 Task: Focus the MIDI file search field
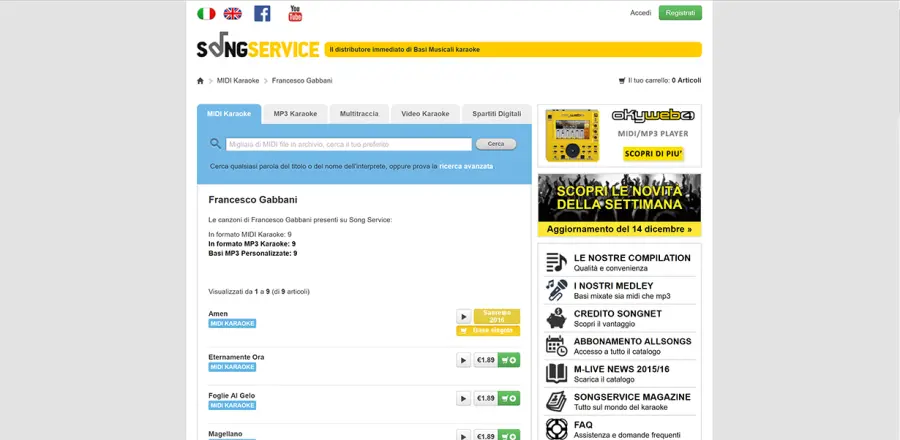(348, 144)
